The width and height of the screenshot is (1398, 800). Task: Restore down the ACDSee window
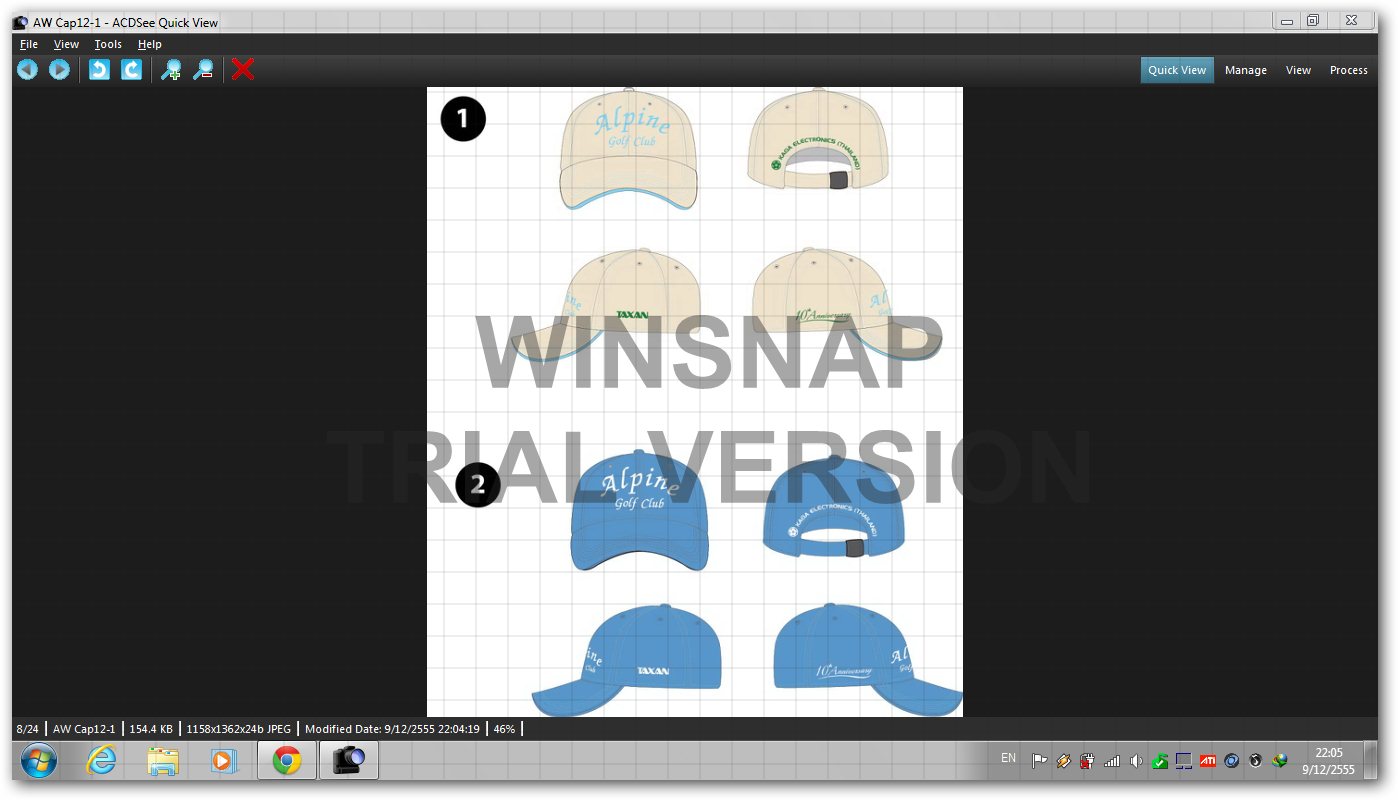1313,21
